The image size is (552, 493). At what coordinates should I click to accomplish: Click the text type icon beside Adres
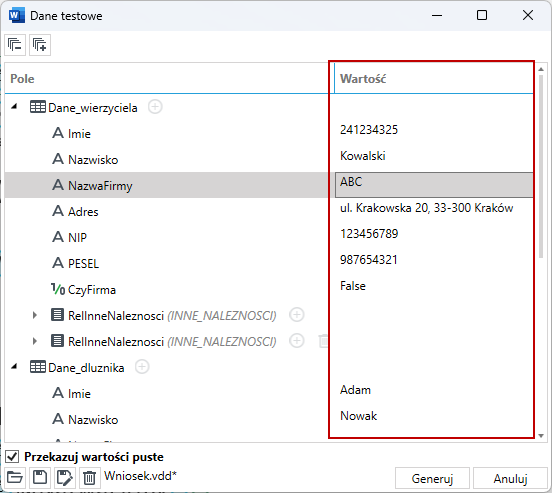(58, 211)
